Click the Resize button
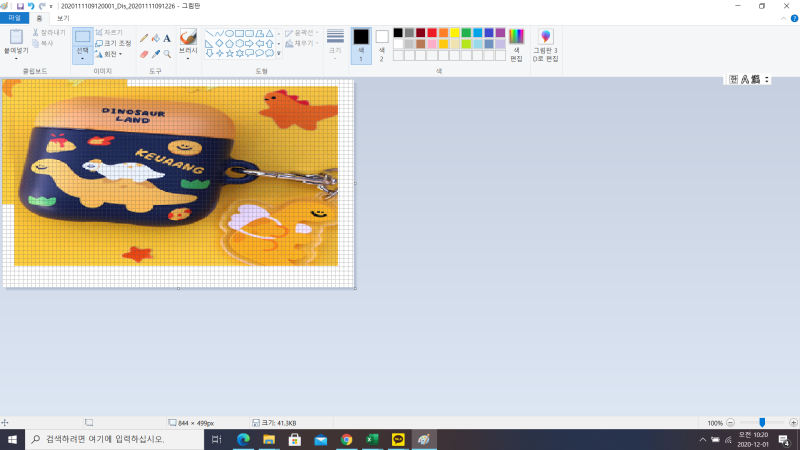 (x=114, y=43)
